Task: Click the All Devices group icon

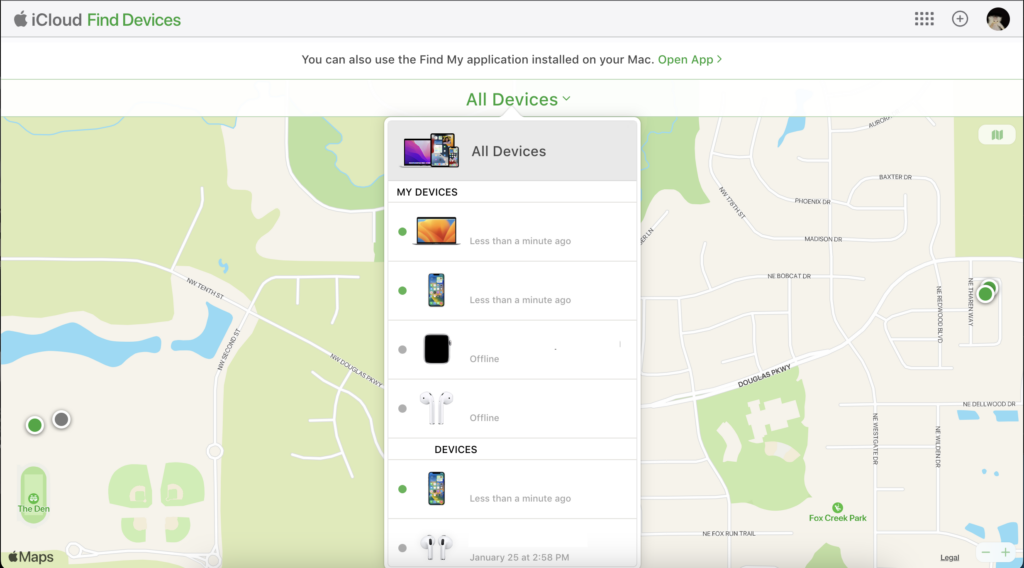Action: pyautogui.click(x=430, y=150)
